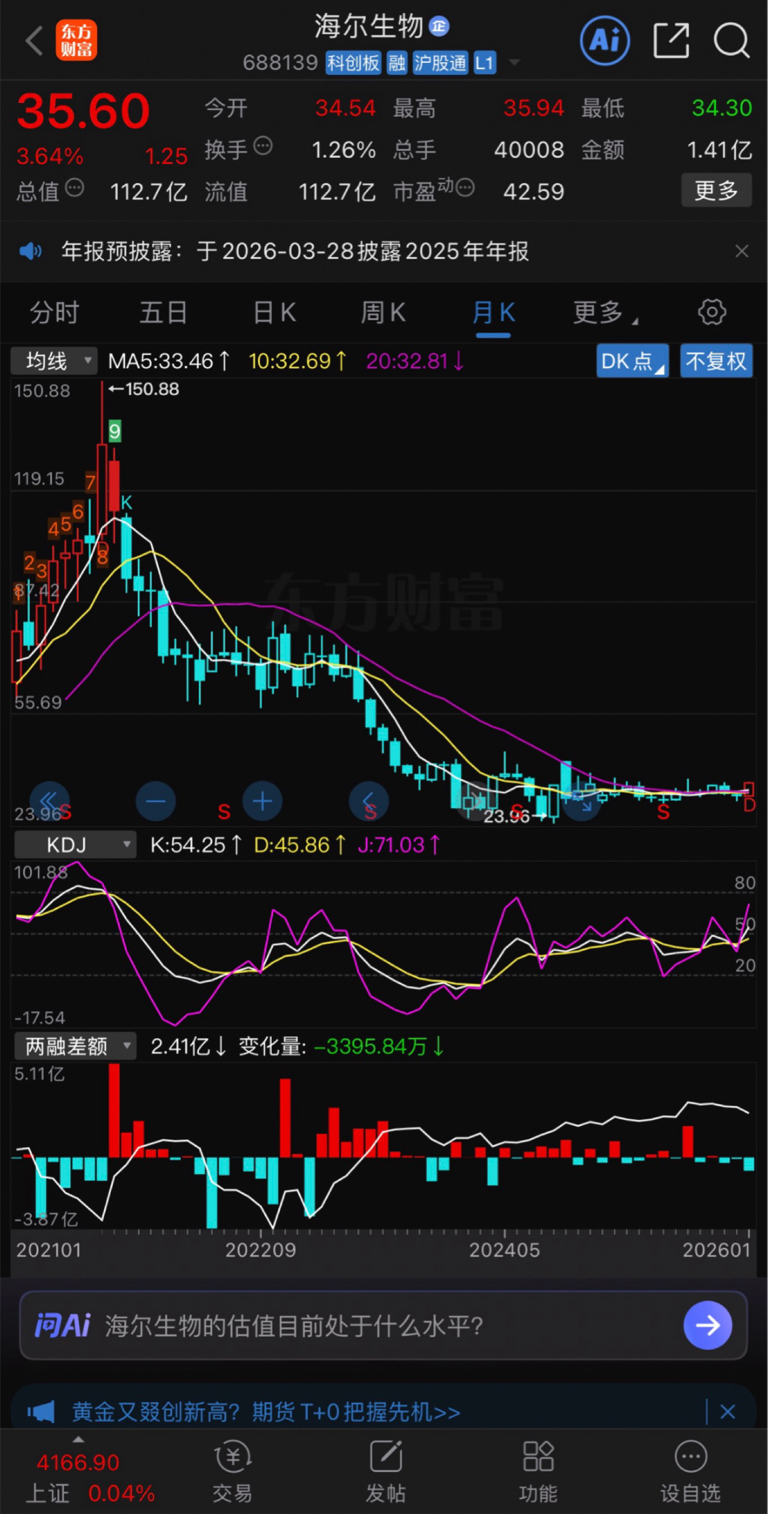Viewport: 768px width, 1514px height.
Task: Tap the 更多 button in quote panel
Action: point(716,190)
